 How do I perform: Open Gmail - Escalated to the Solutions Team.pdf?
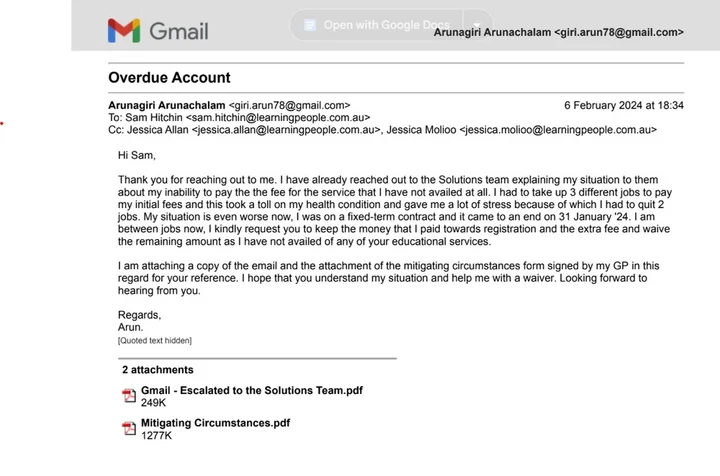pos(251,390)
